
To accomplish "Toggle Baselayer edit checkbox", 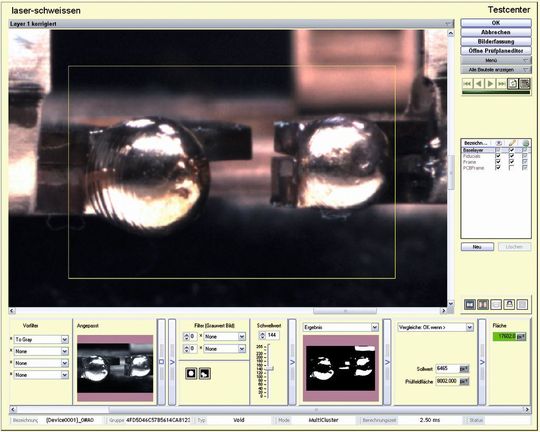I will pyautogui.click(x=511, y=150).
